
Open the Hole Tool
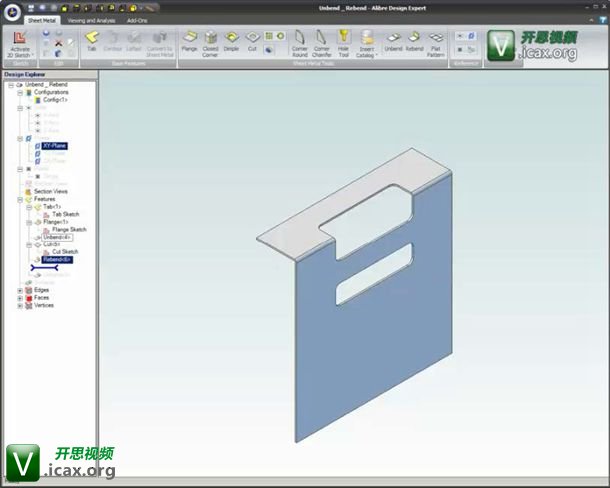coord(344,42)
